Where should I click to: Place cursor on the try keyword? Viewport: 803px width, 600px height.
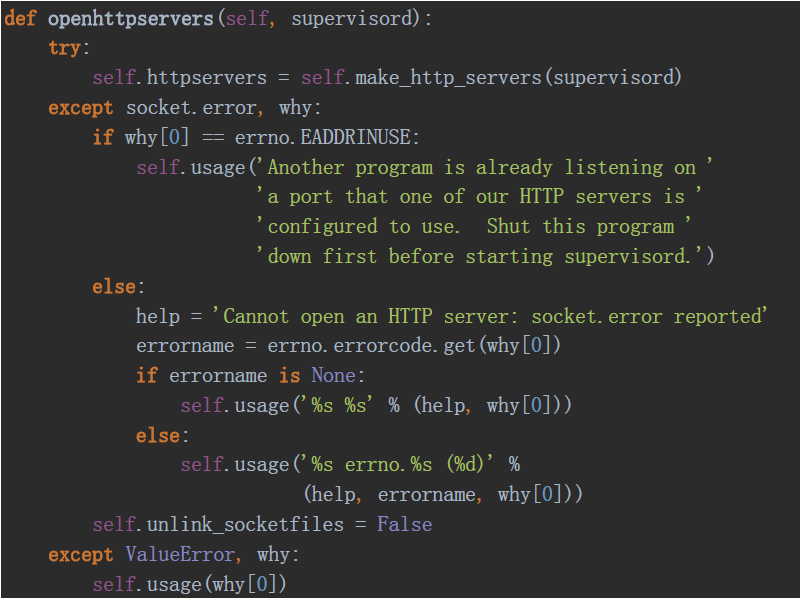click(x=65, y=48)
